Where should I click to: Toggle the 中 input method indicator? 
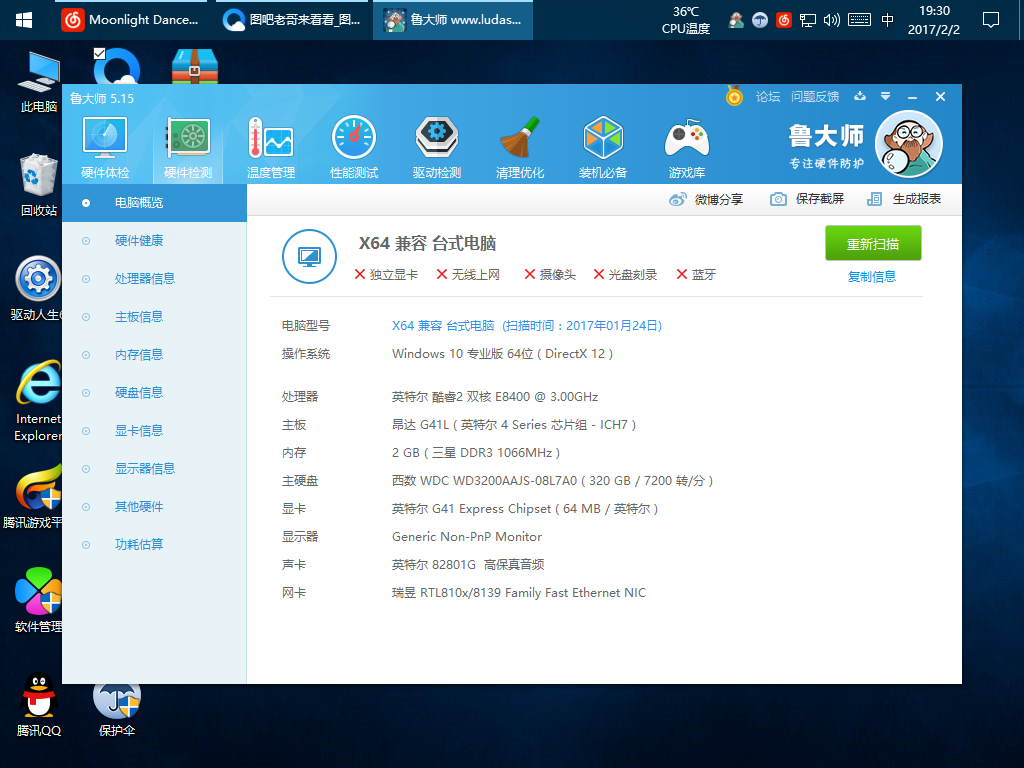[x=887, y=20]
